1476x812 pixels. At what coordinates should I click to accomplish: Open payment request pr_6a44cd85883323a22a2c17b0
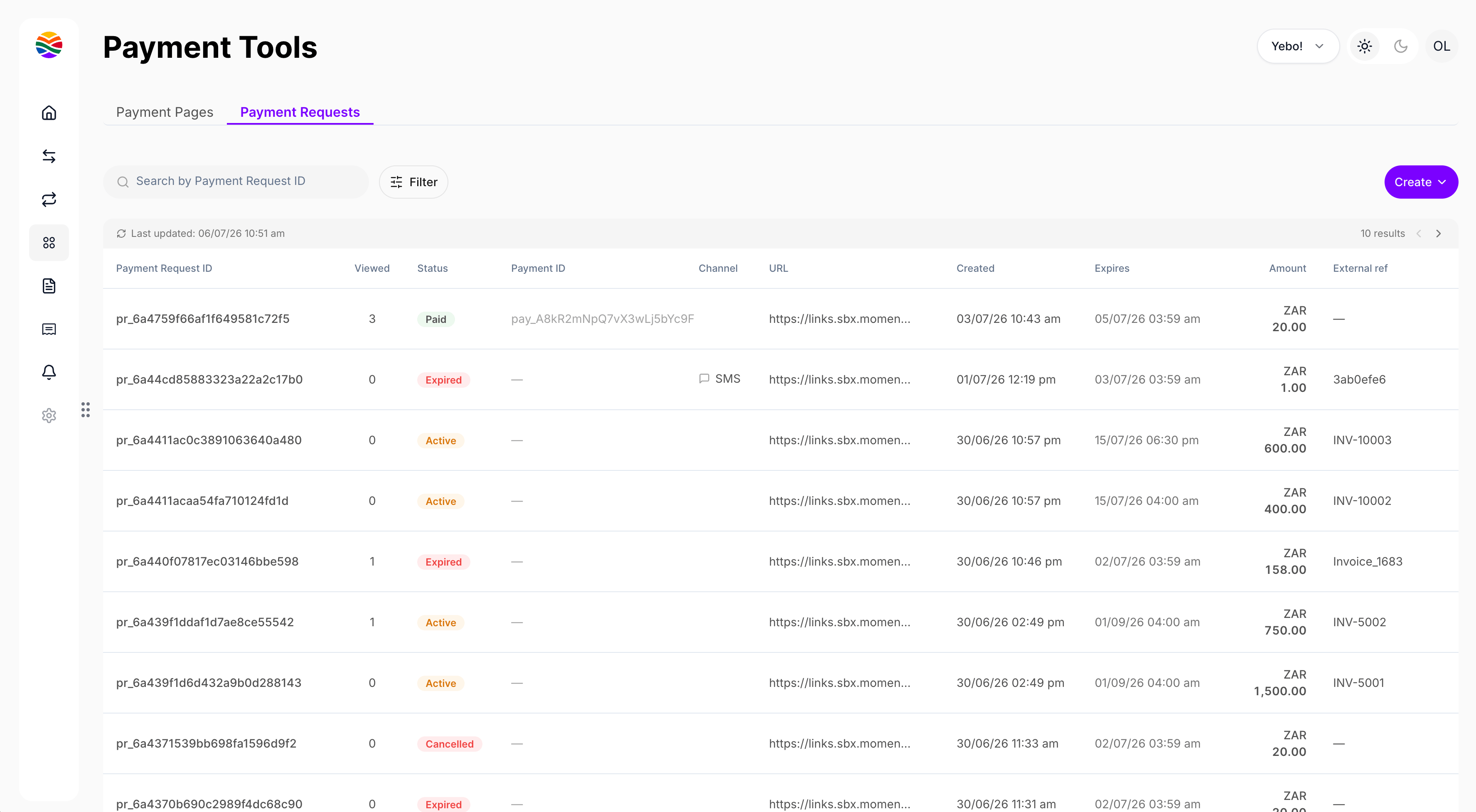pyautogui.click(x=209, y=379)
